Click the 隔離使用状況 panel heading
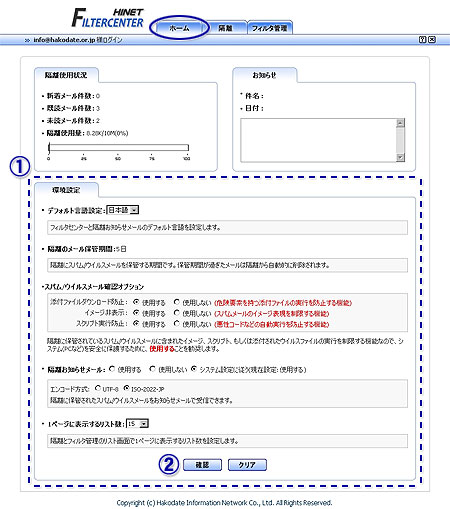The height and width of the screenshot is (509, 450). click(x=66, y=75)
